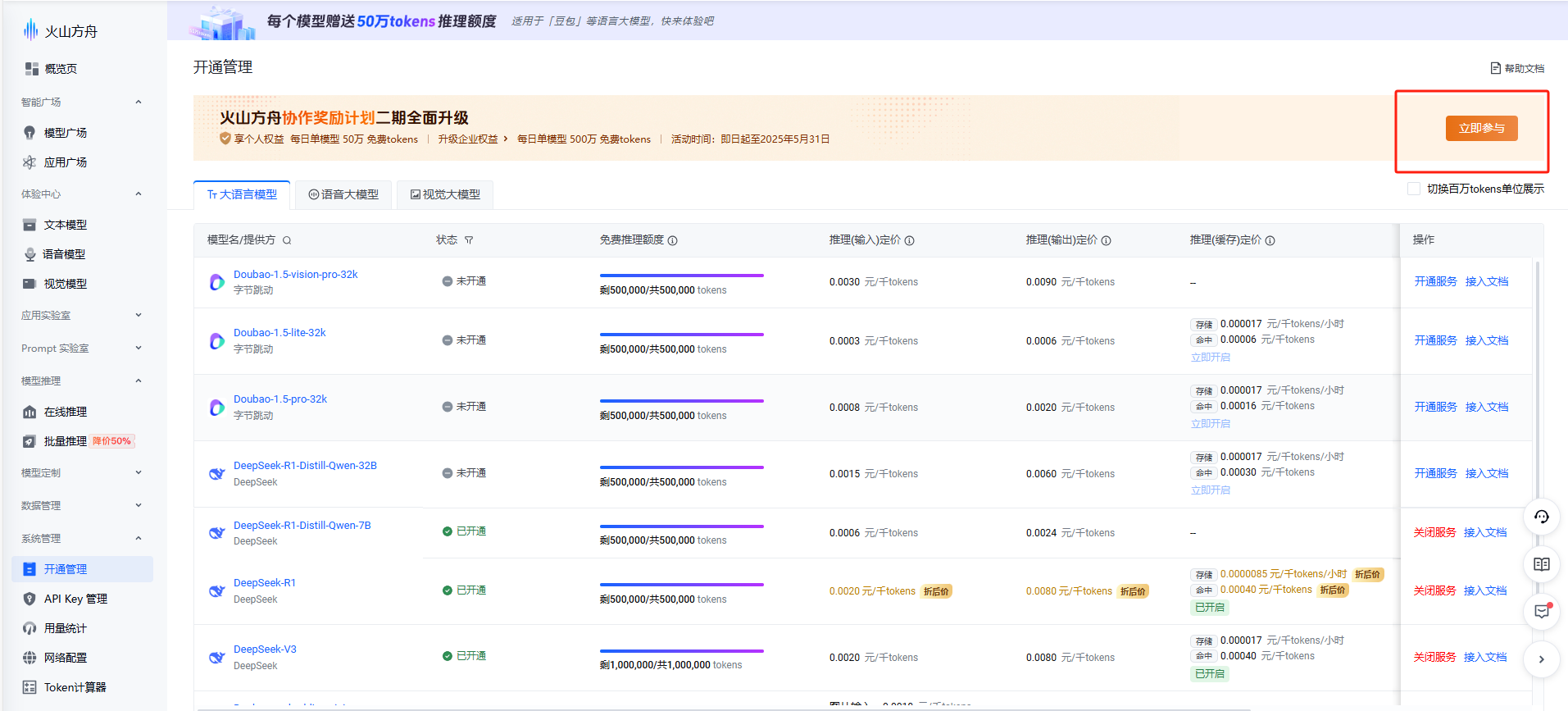
Task: Open 帮助文档 help document
Action: (1517, 68)
